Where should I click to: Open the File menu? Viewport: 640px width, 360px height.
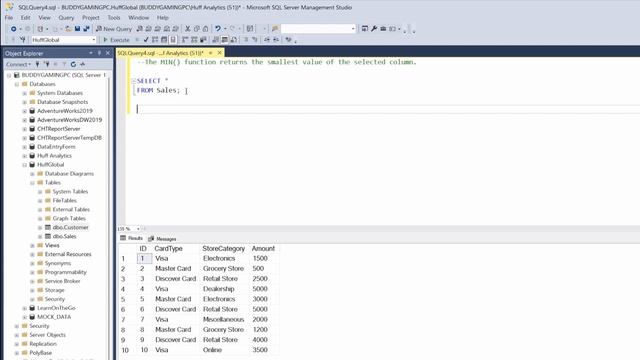pos(9,18)
